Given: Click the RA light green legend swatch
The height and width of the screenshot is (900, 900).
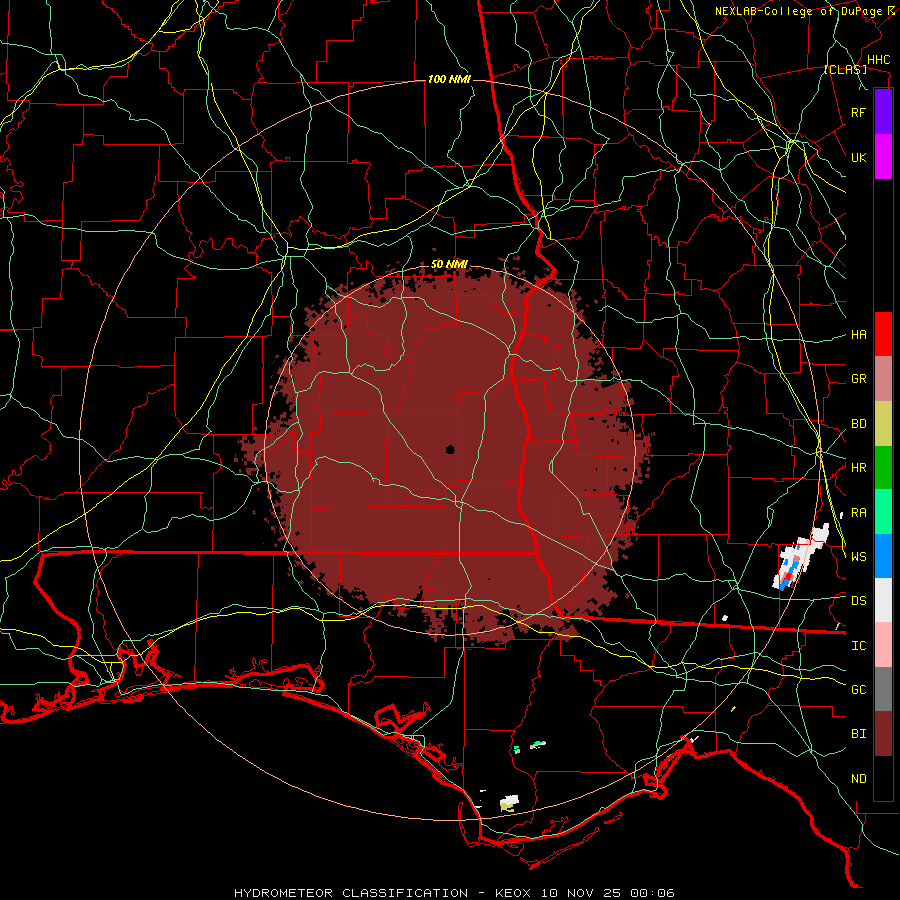Looking at the screenshot, I should (x=883, y=512).
